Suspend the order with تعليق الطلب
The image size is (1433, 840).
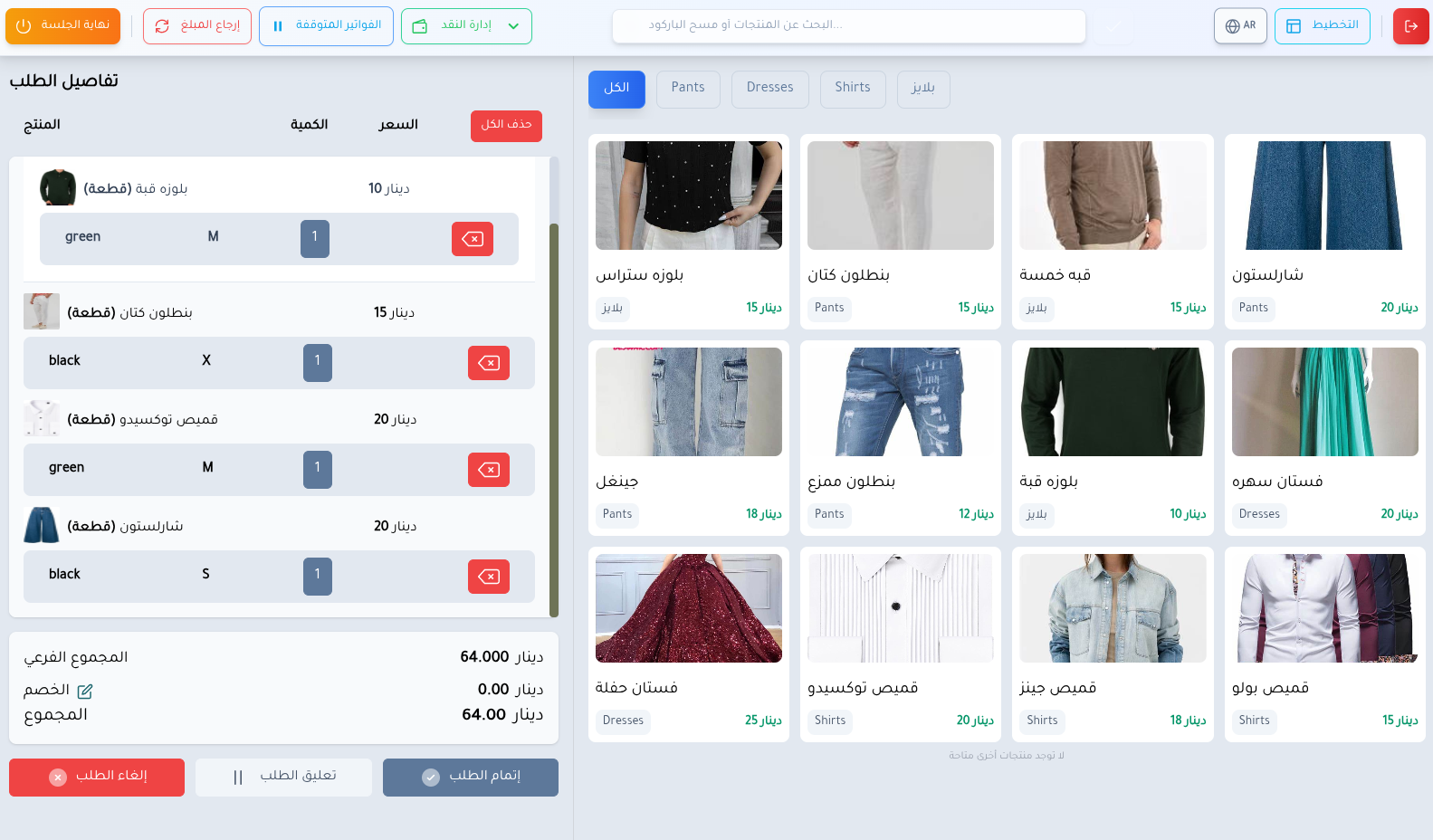[283, 777]
